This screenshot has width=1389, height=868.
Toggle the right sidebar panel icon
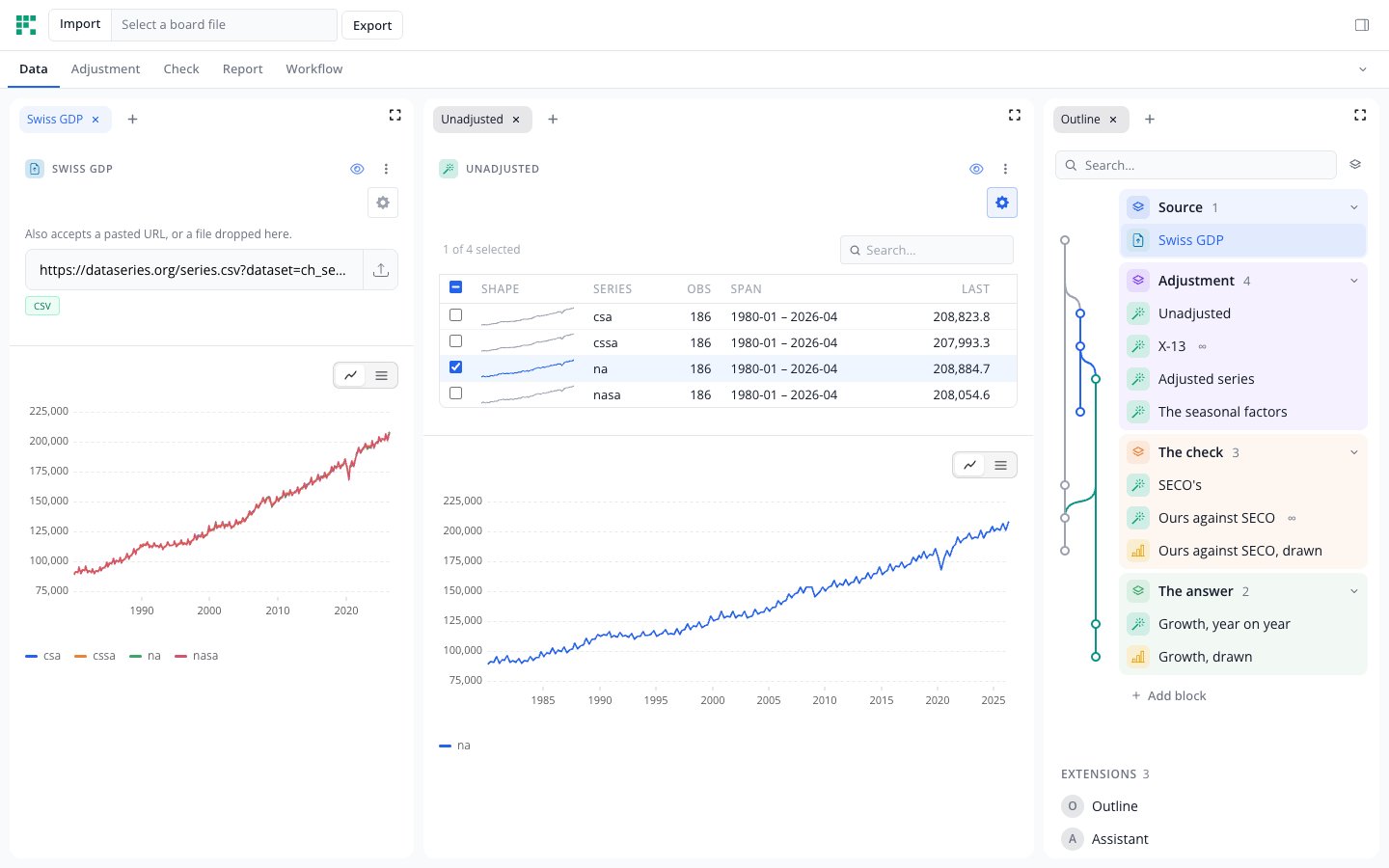pos(1362,25)
